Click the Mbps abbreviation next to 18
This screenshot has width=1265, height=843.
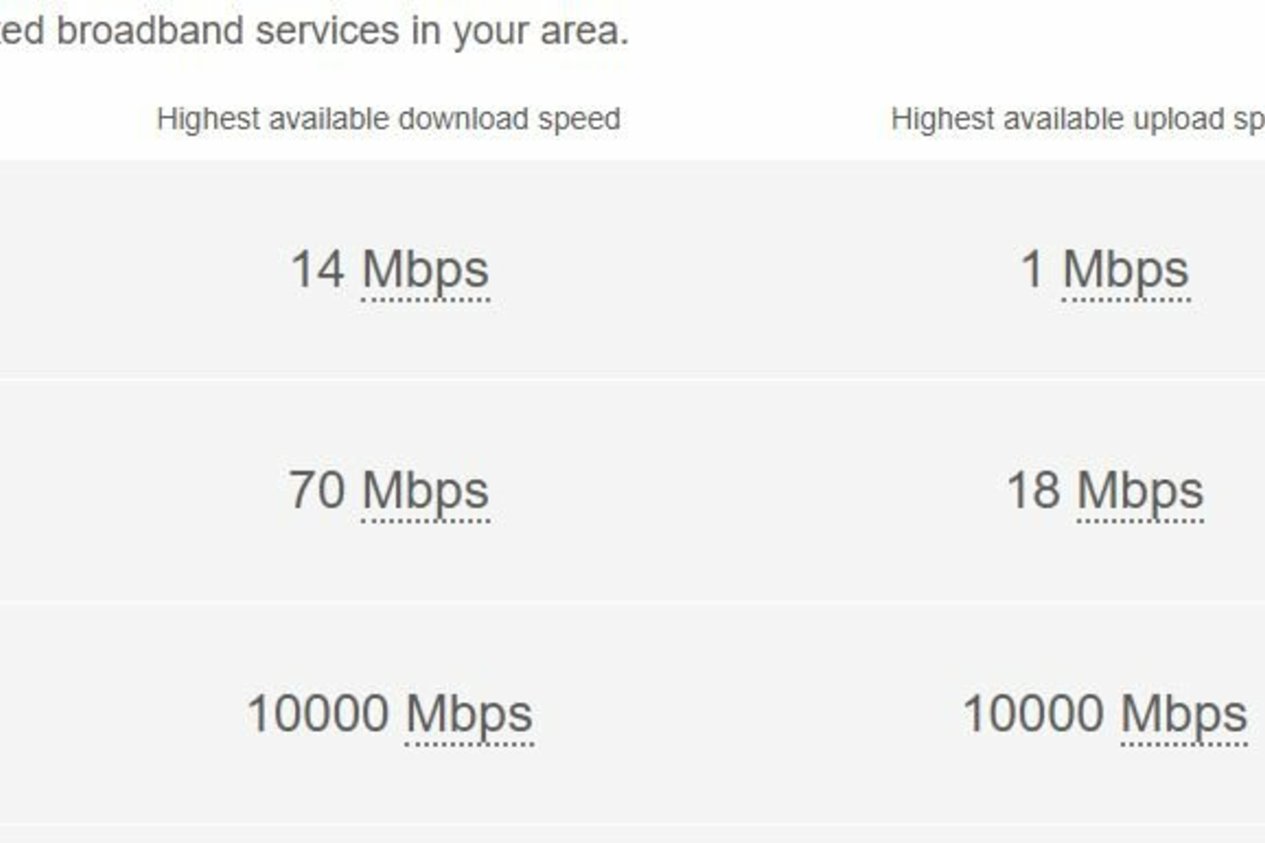(x=1140, y=493)
